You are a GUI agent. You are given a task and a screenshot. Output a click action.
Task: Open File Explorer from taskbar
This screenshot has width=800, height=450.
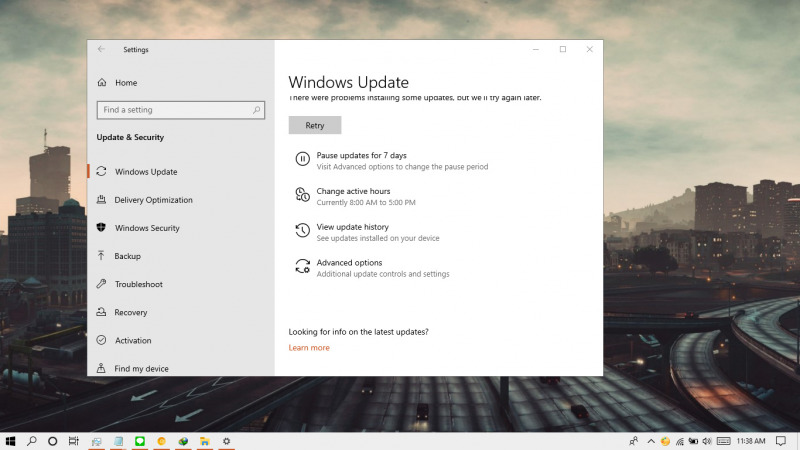(x=205, y=441)
